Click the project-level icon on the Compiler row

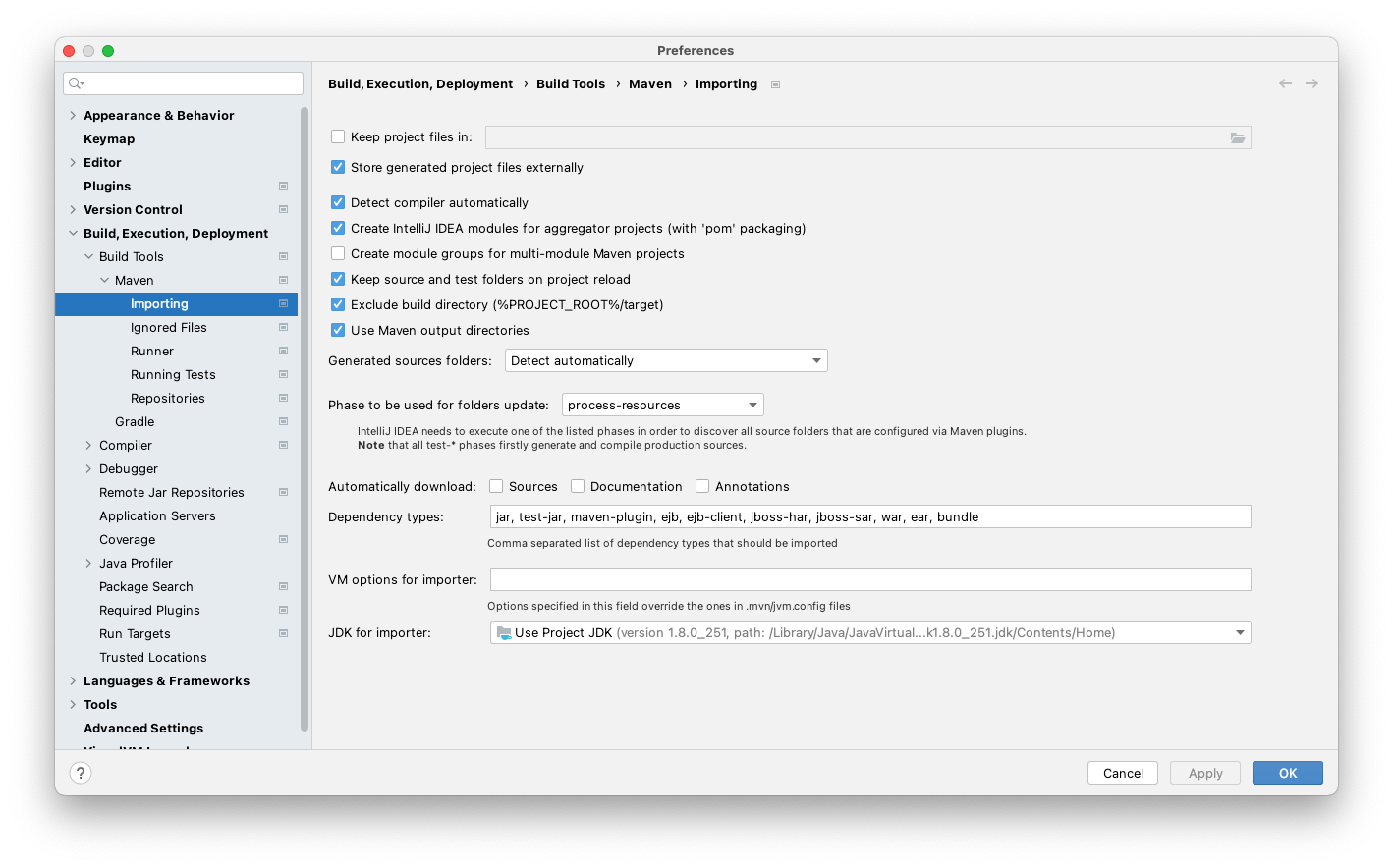pyautogui.click(x=283, y=445)
